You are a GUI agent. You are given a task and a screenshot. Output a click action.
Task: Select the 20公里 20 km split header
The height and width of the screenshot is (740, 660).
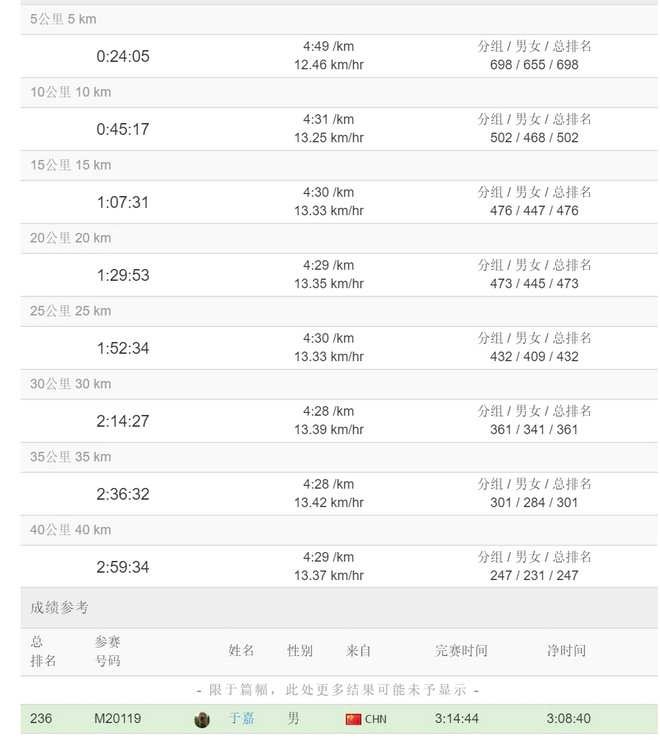click(70, 238)
